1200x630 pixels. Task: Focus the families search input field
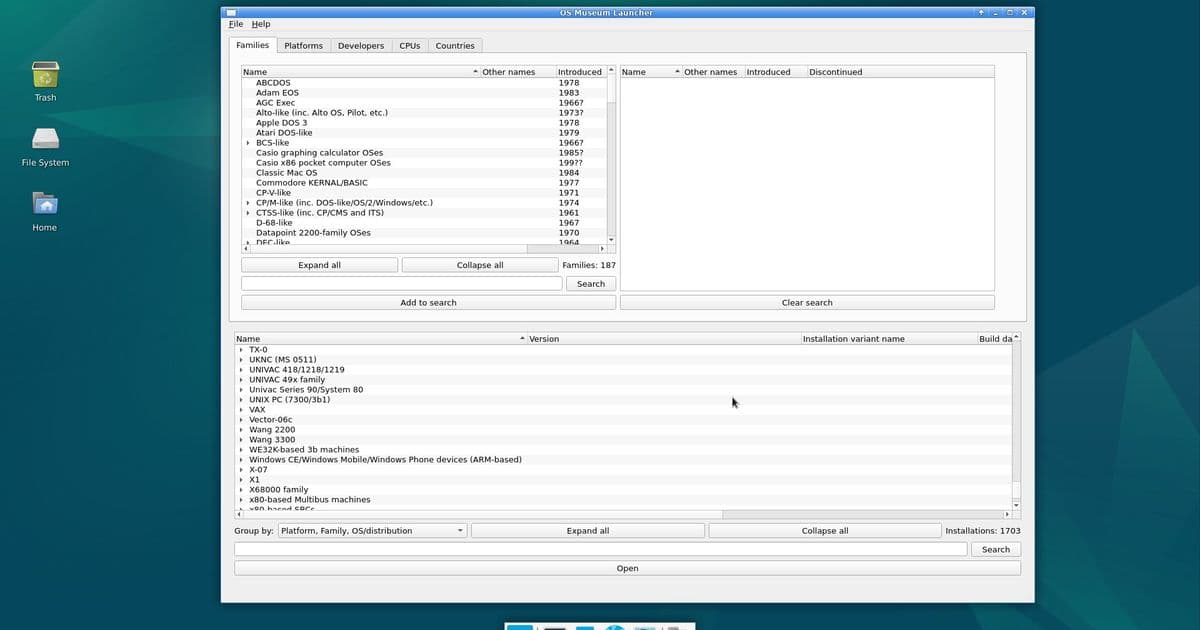click(x=402, y=284)
